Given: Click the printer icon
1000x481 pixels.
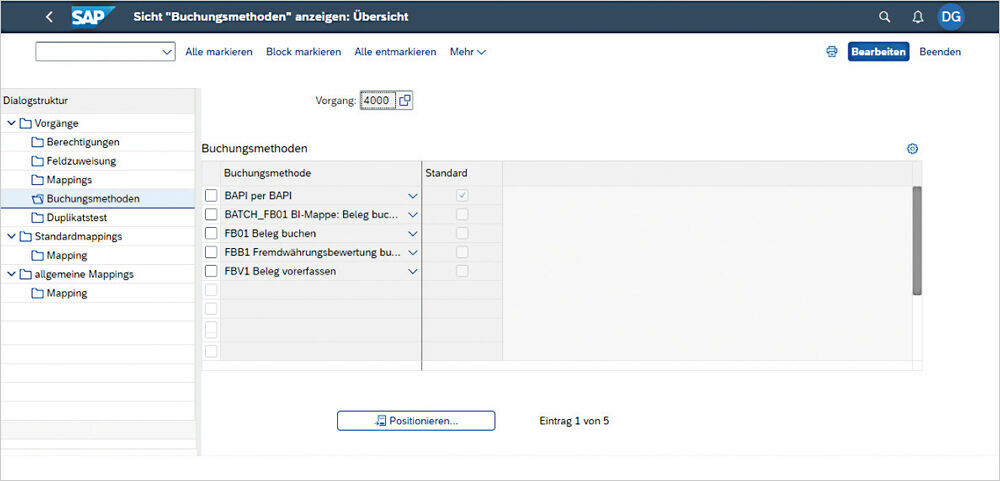Looking at the screenshot, I should click(x=831, y=52).
